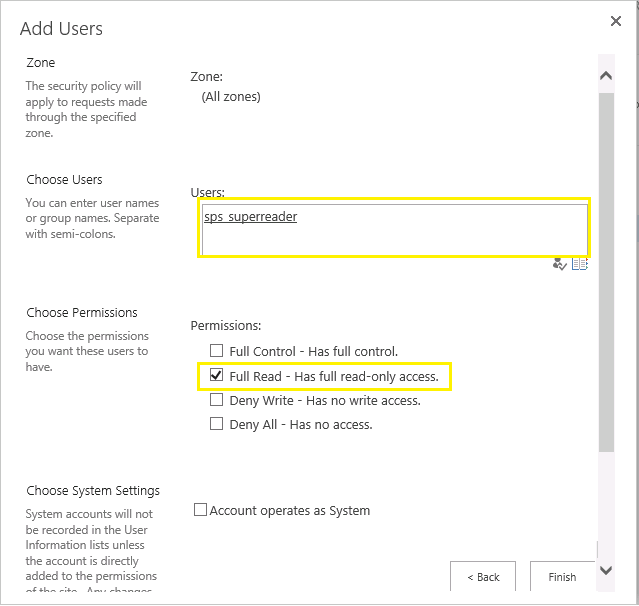
Task: Open the Browse address book icon
Action: (580, 264)
